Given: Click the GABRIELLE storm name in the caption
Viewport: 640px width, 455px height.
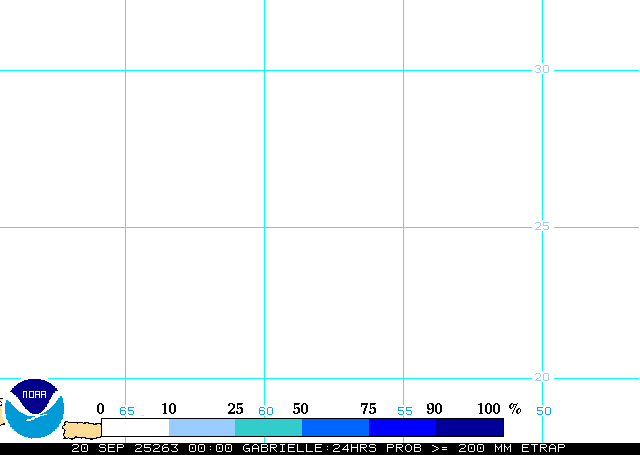Looking at the screenshot, I should coord(279,448).
